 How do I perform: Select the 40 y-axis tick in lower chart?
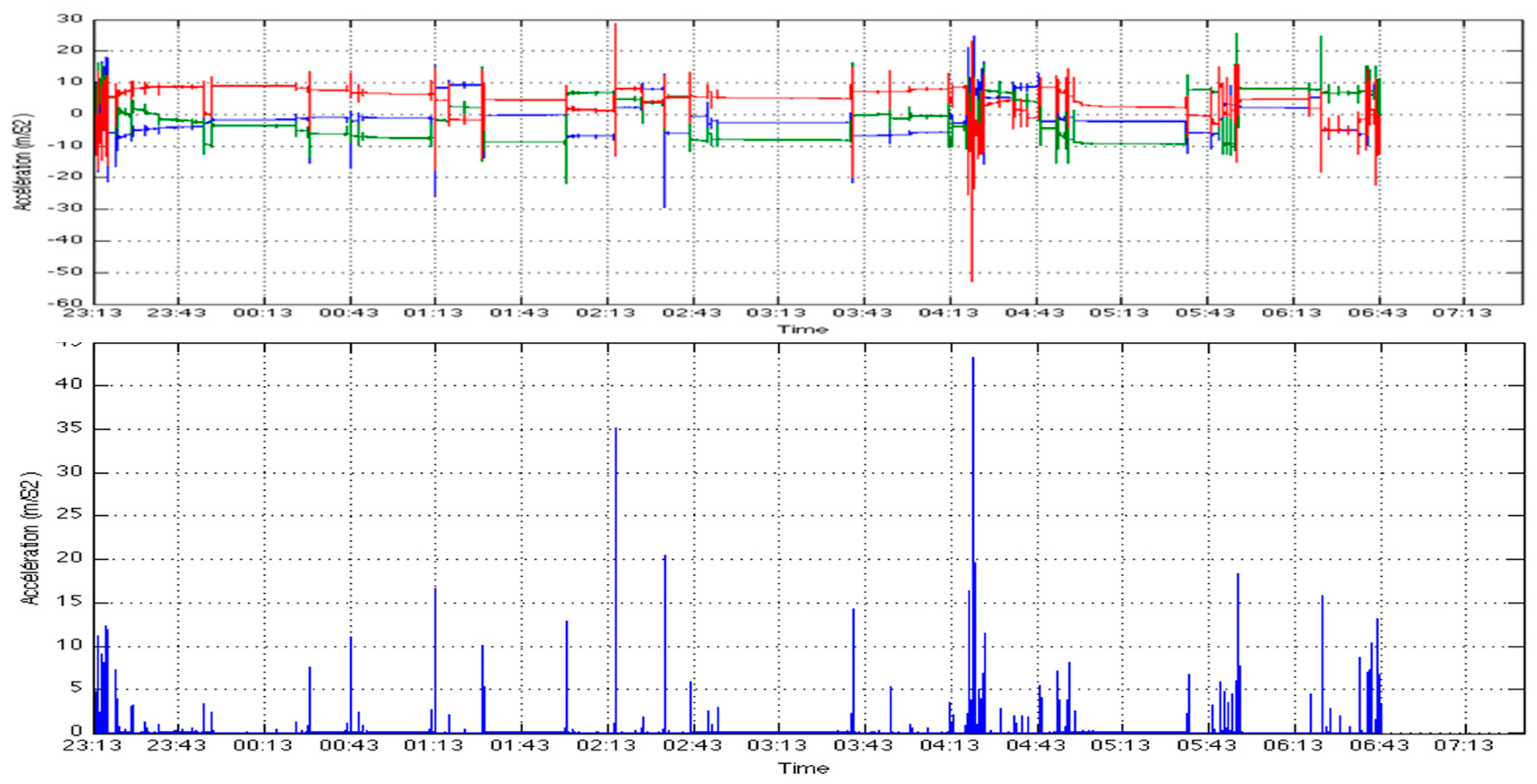[69, 385]
